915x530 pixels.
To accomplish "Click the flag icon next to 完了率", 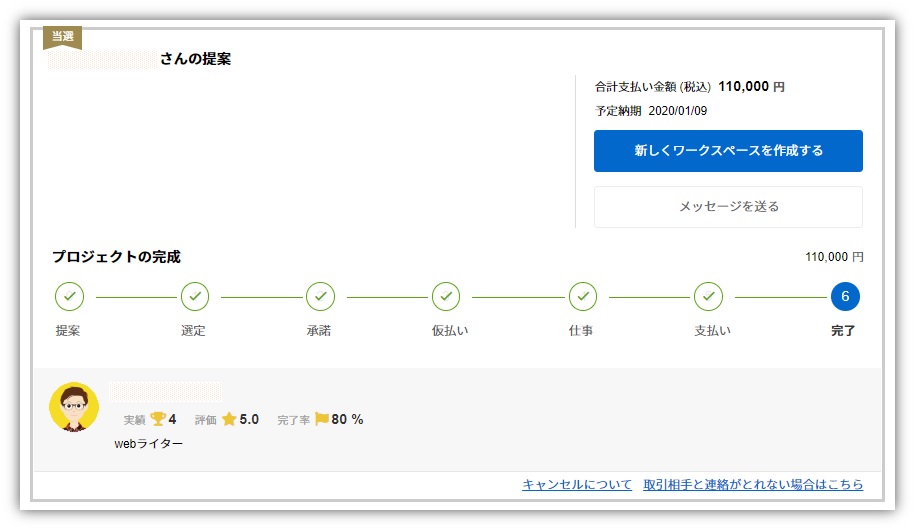I will (x=322, y=419).
